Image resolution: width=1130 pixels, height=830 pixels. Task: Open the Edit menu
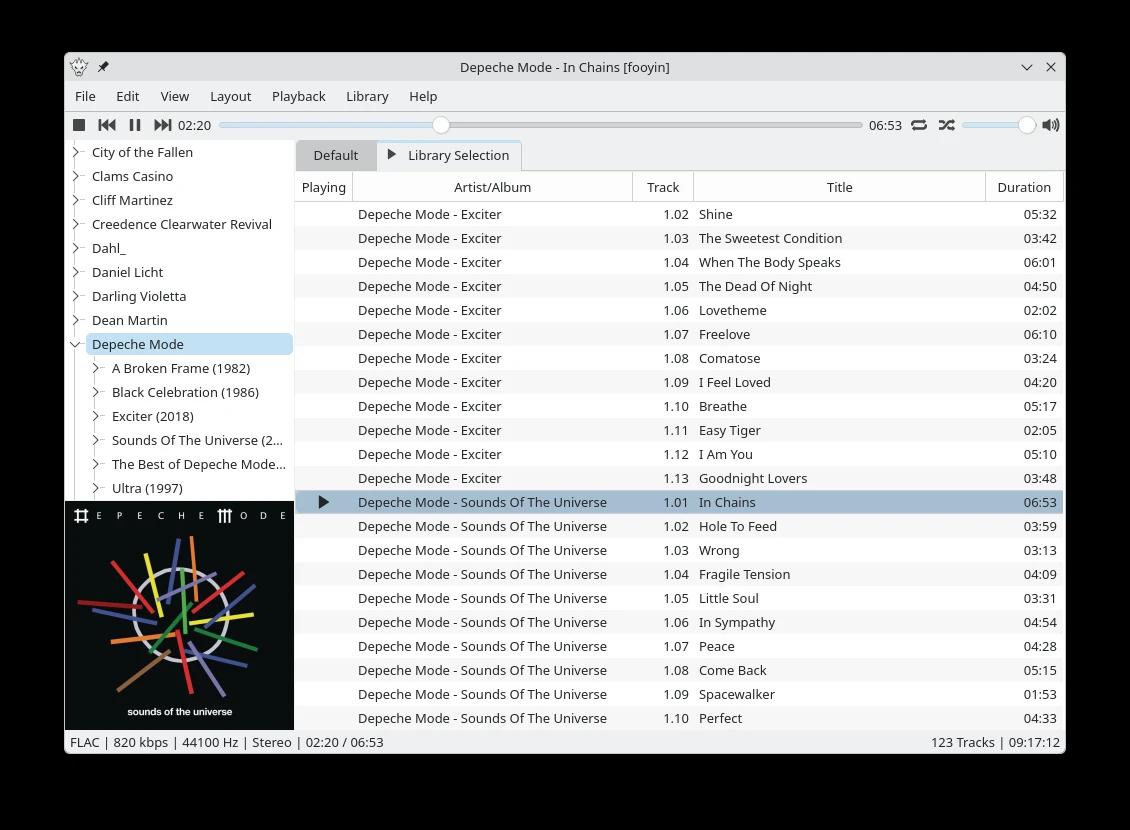point(128,97)
